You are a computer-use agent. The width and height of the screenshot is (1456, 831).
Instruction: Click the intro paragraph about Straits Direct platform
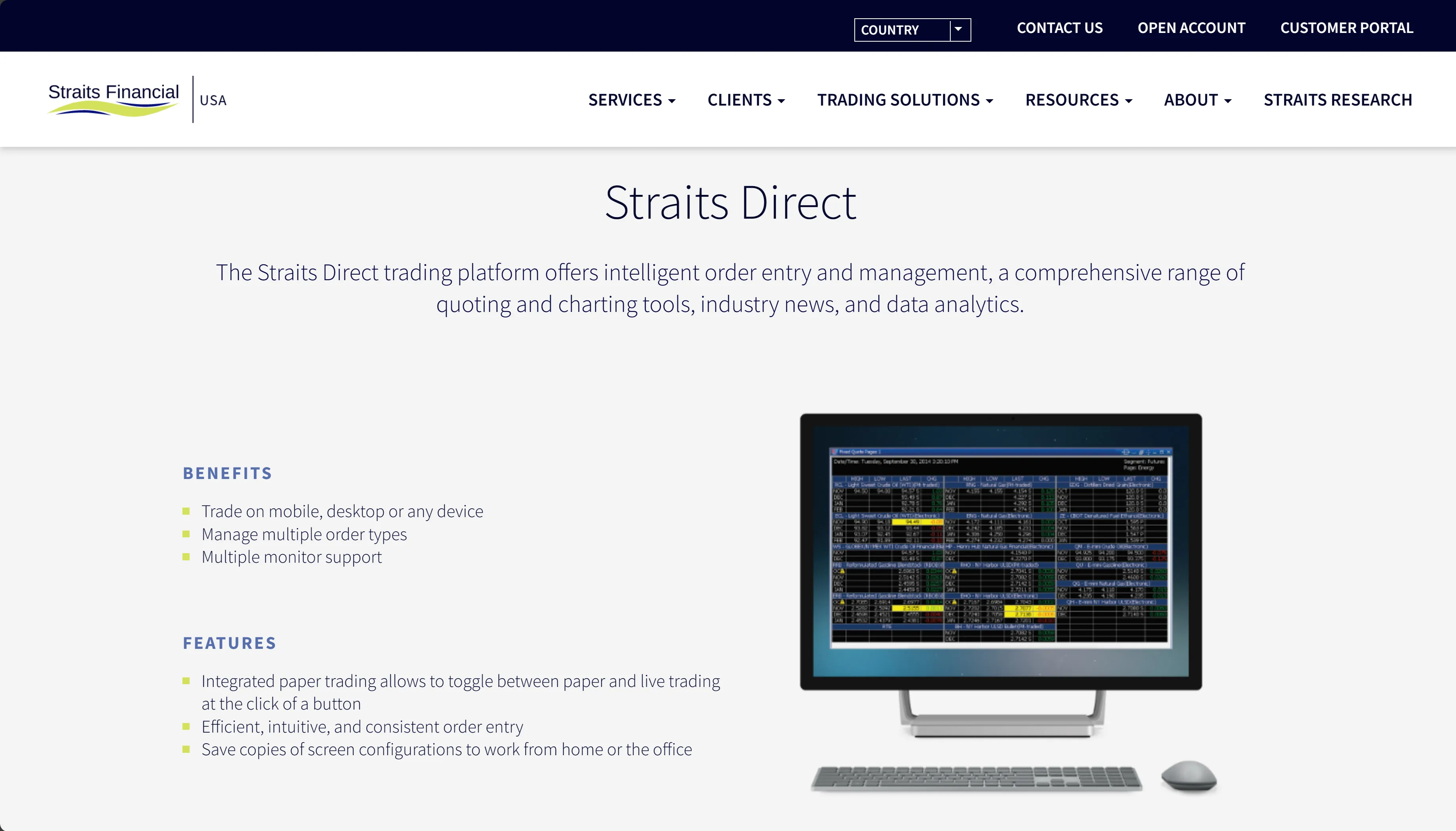(730, 288)
